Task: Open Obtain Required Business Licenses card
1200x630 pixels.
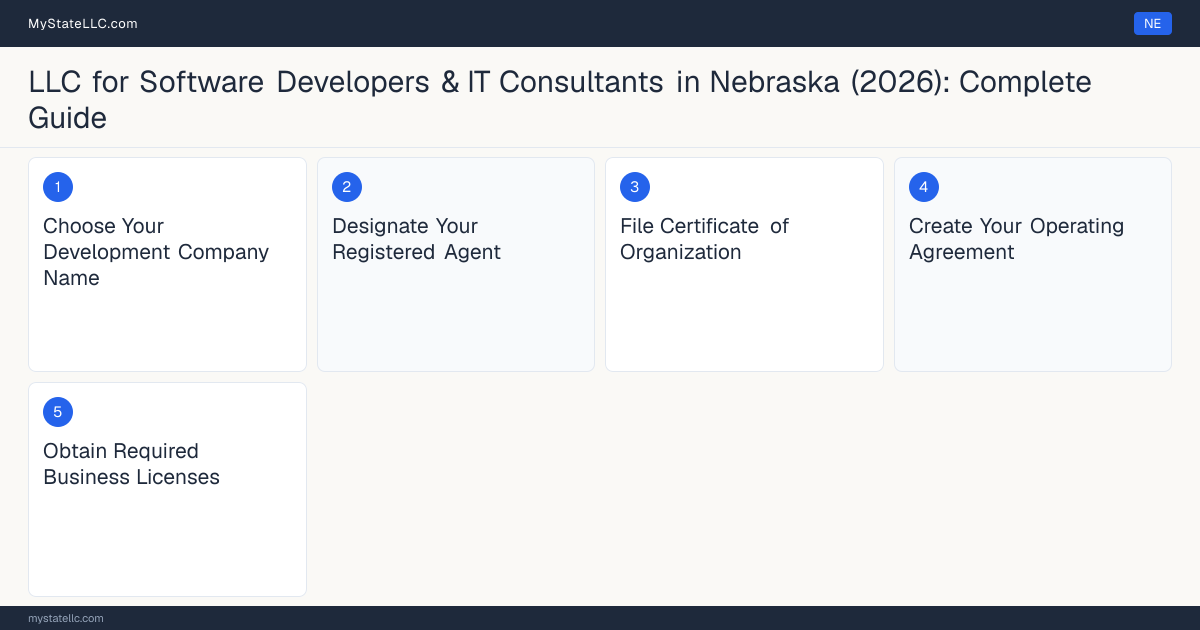Action: 167,490
